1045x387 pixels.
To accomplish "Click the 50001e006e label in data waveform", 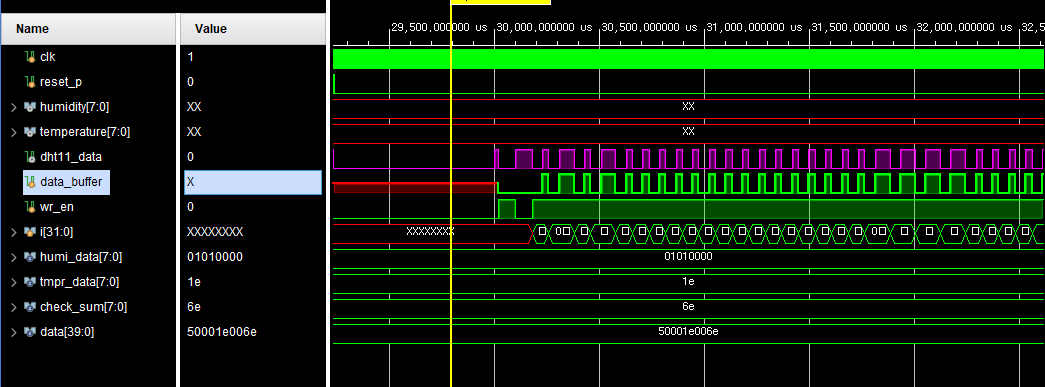I will tap(688, 331).
